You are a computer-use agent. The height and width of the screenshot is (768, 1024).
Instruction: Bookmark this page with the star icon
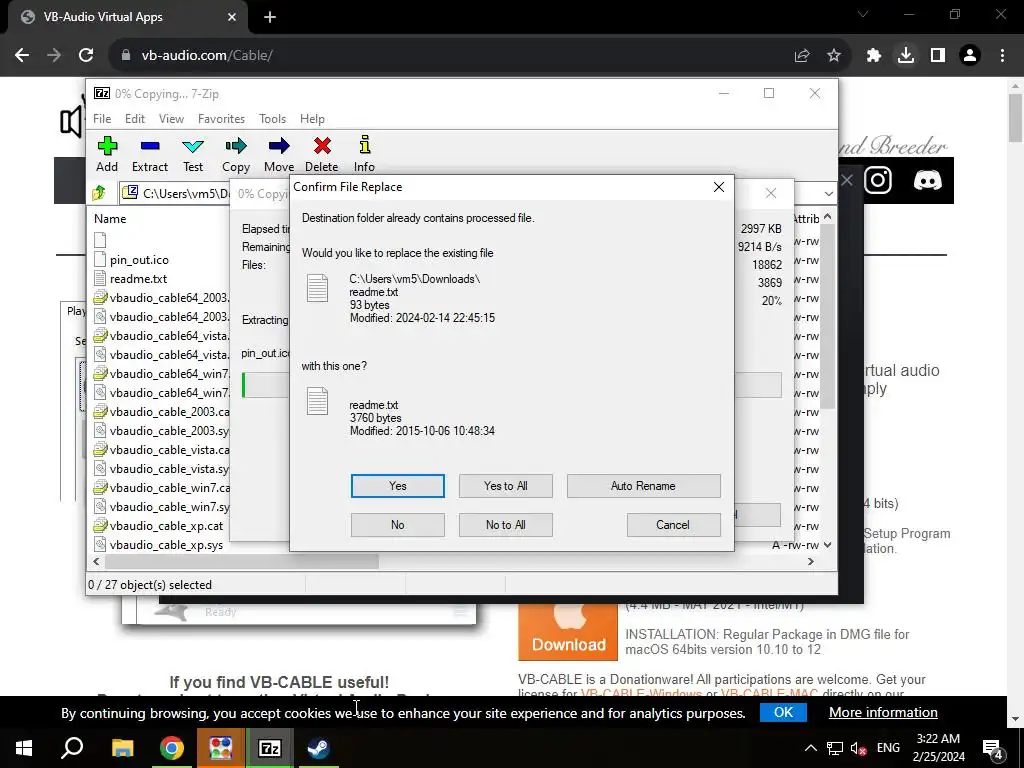(834, 56)
